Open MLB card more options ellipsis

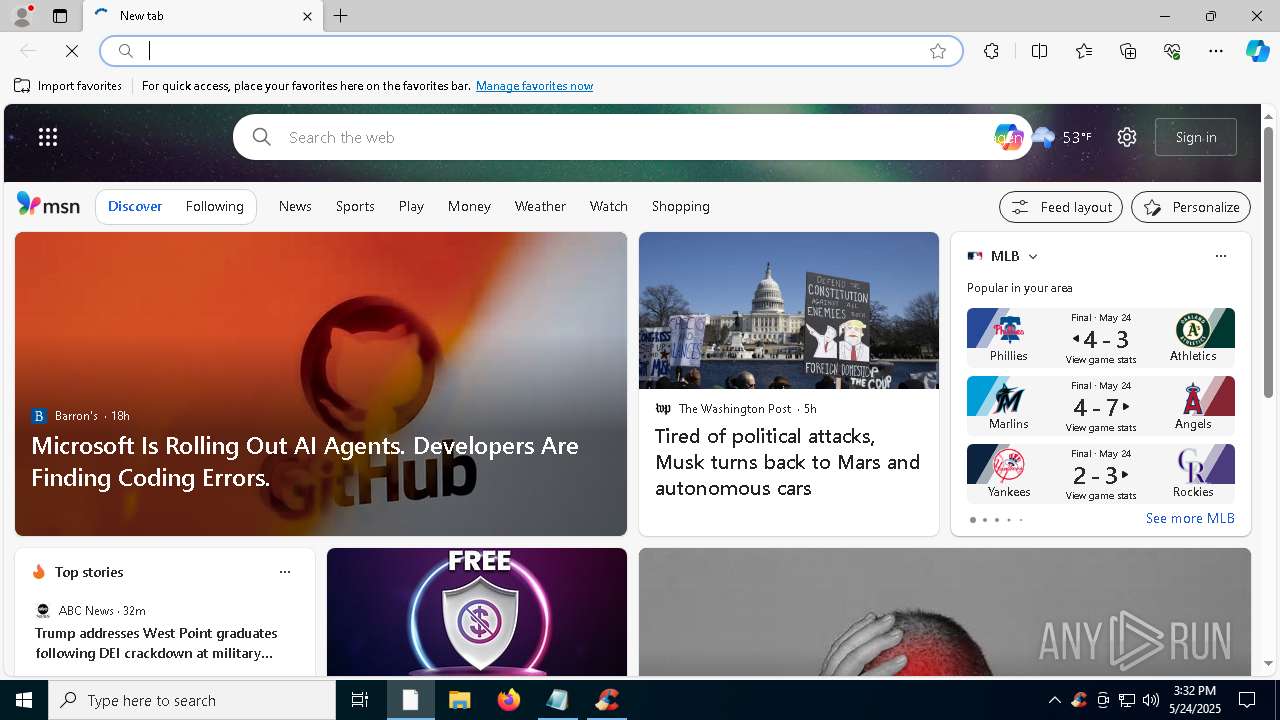coord(1220,256)
